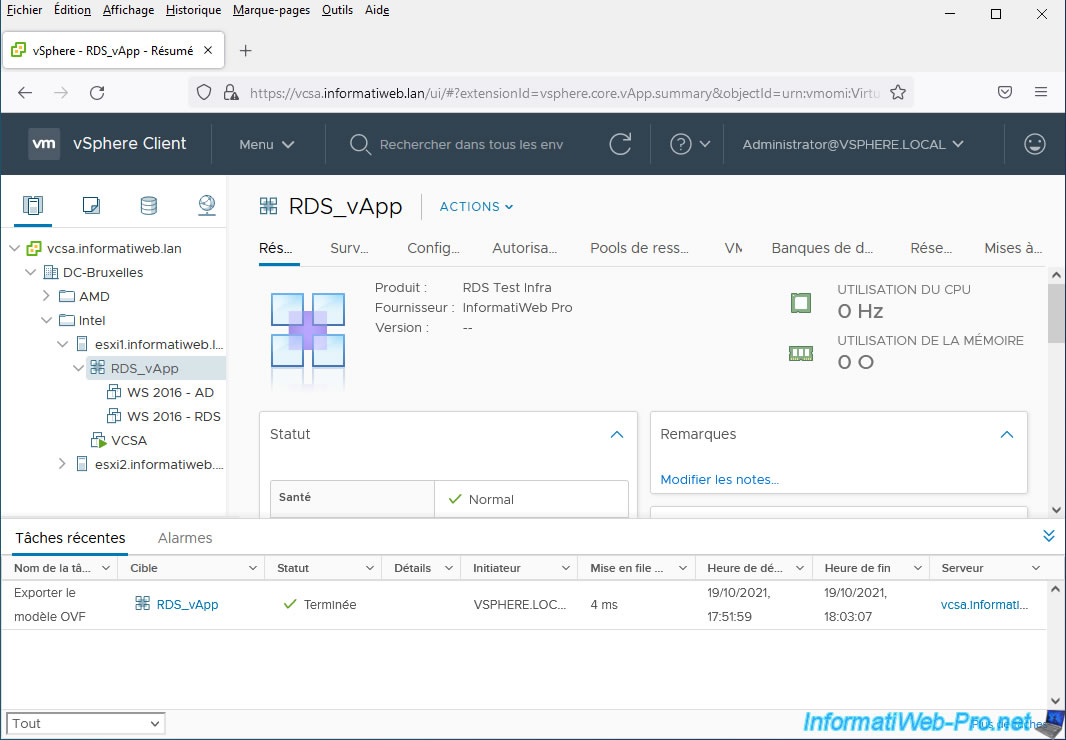
Task: Switch to the Banques de données tab
Action: point(823,248)
